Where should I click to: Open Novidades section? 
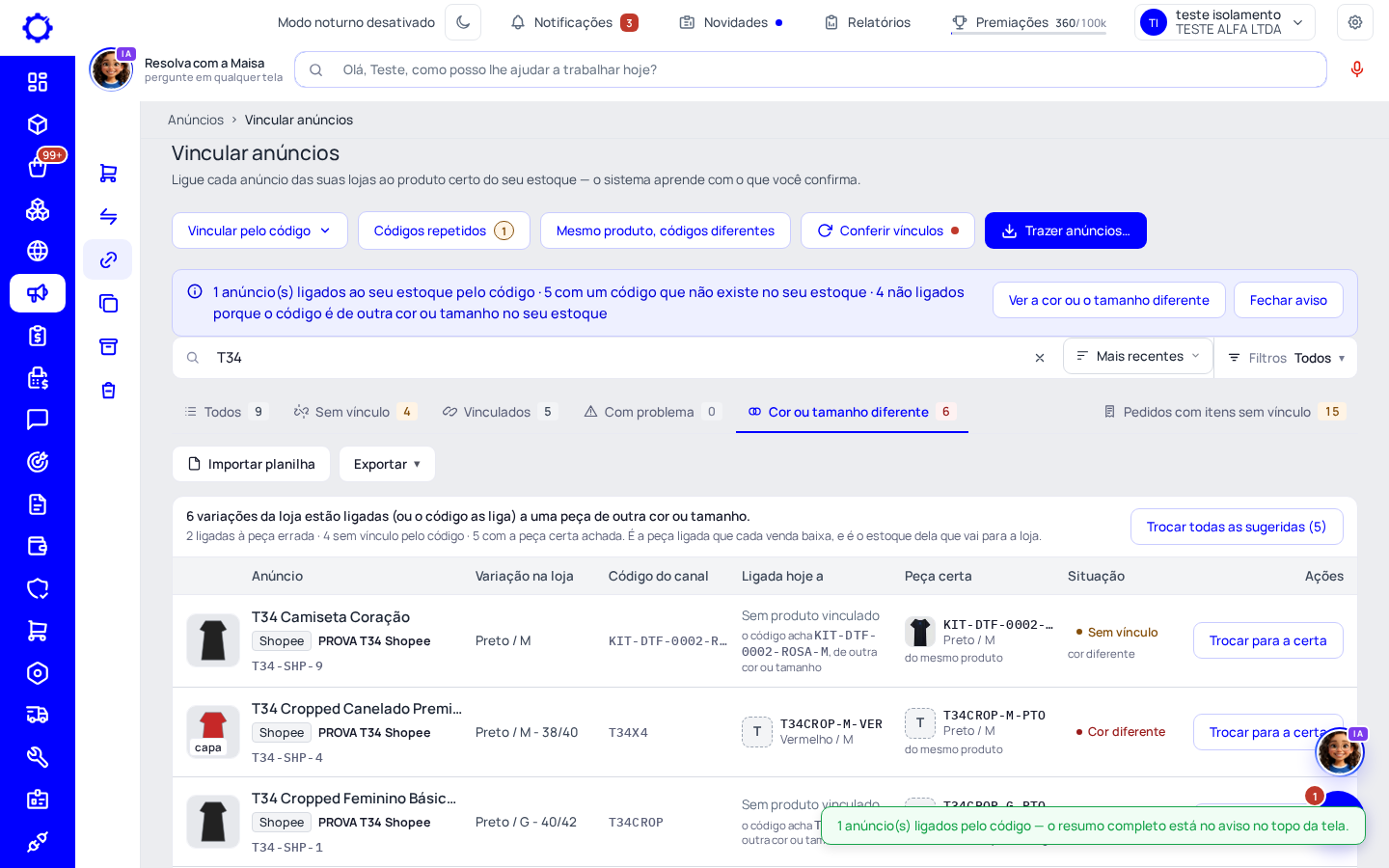pos(731,22)
